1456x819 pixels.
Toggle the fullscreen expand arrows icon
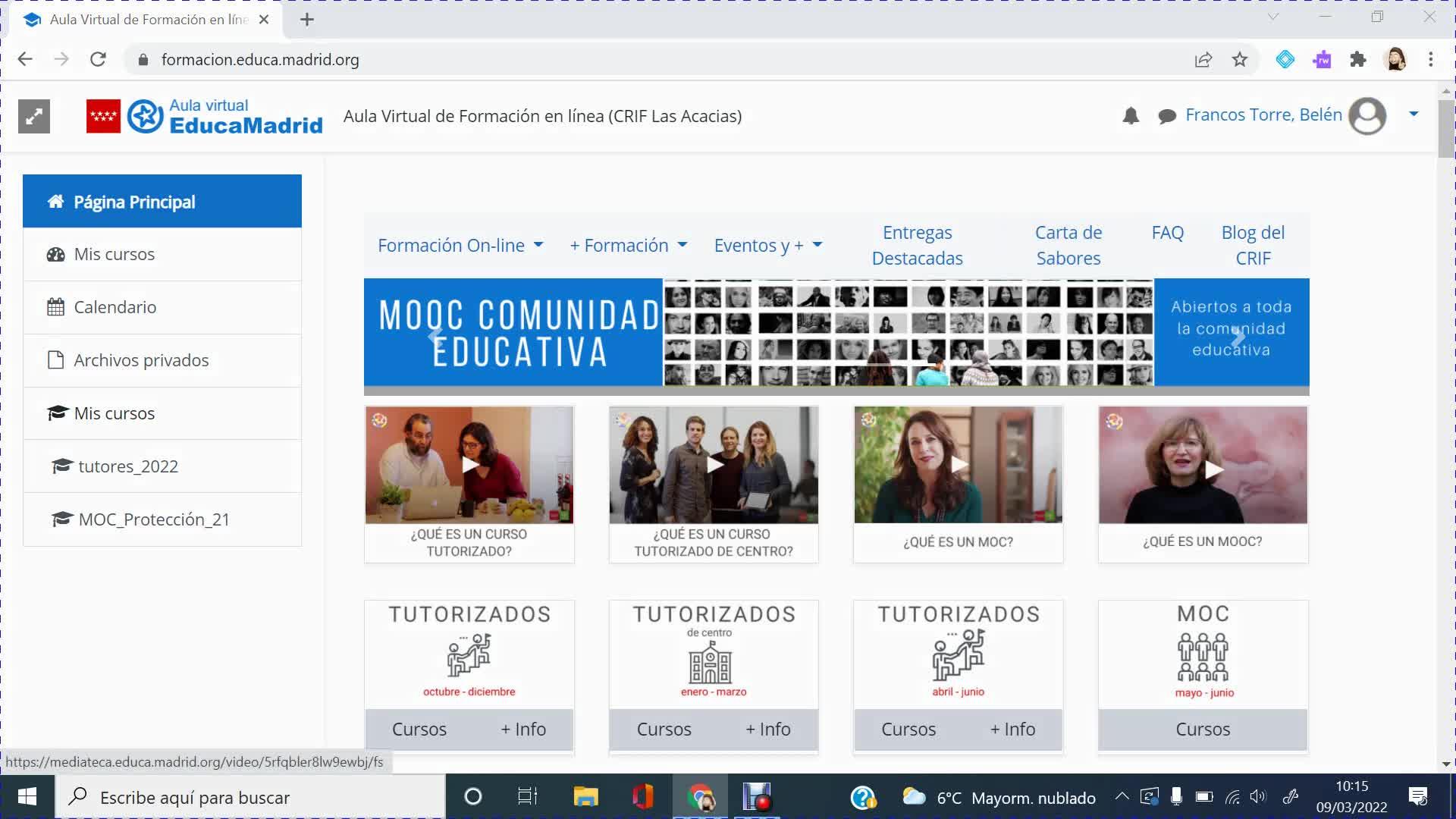tap(34, 116)
